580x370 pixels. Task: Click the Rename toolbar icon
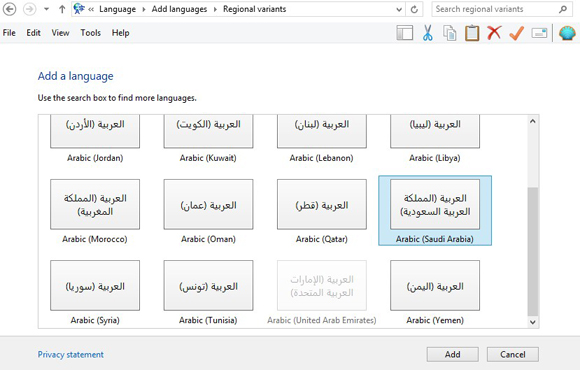(x=539, y=33)
